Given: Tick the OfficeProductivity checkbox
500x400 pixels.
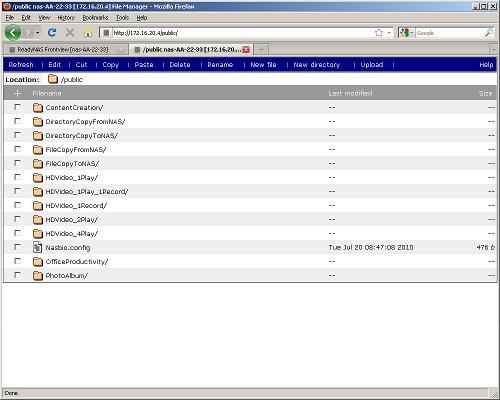Looking at the screenshot, I should click(x=17, y=261).
